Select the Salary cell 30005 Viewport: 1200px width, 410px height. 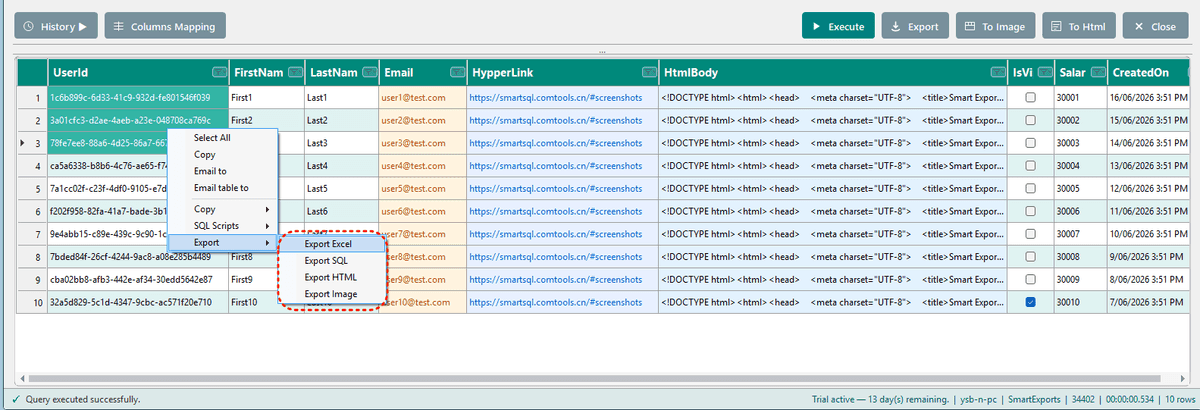click(1079, 188)
